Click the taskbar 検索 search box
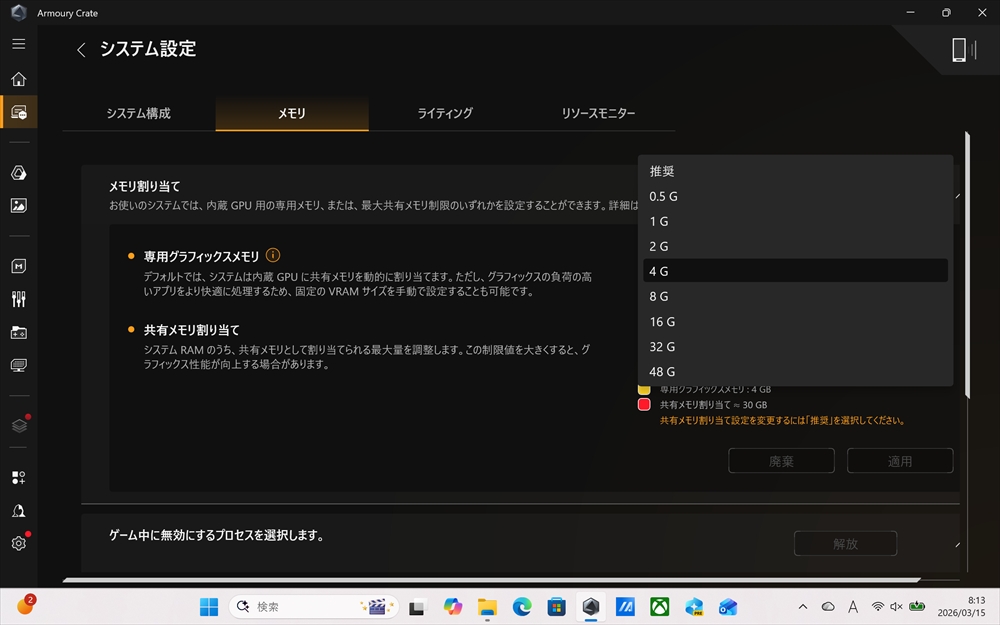The image size is (1000, 625). point(314,607)
